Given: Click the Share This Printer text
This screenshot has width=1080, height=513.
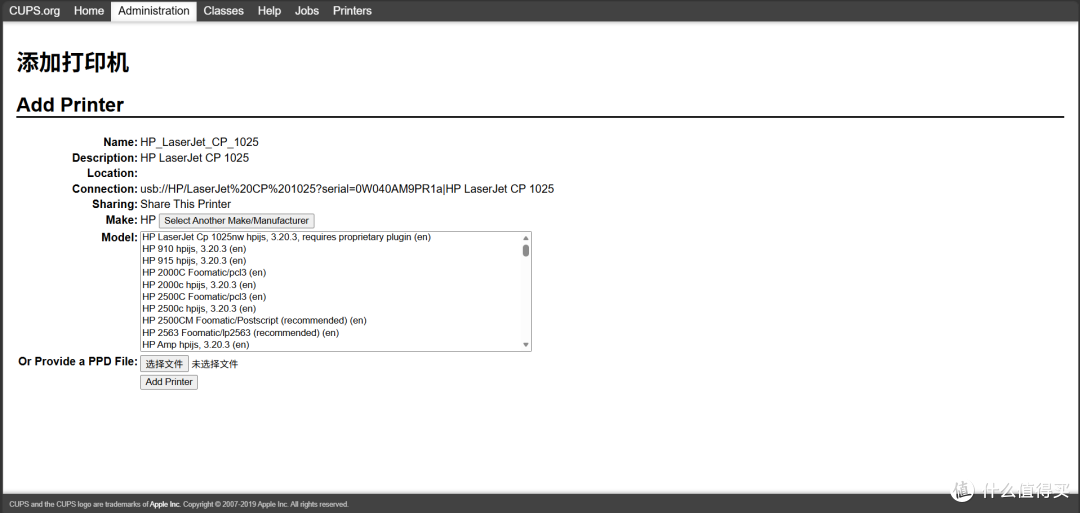Looking at the screenshot, I should point(186,205).
